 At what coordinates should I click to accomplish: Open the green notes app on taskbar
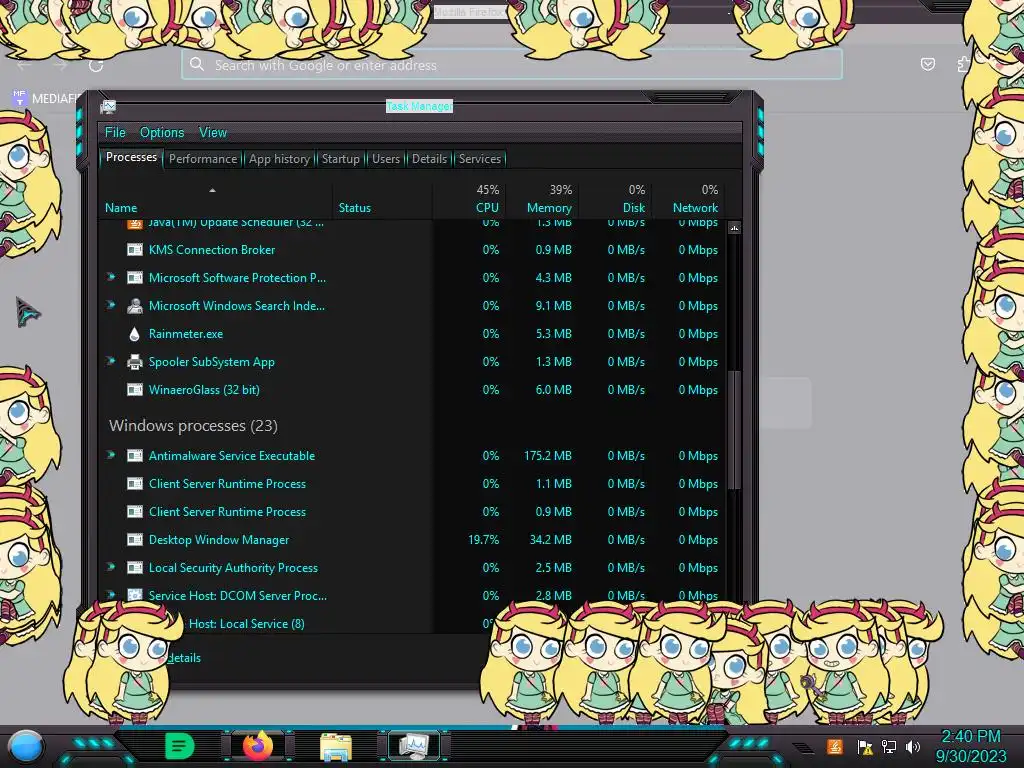[179, 746]
